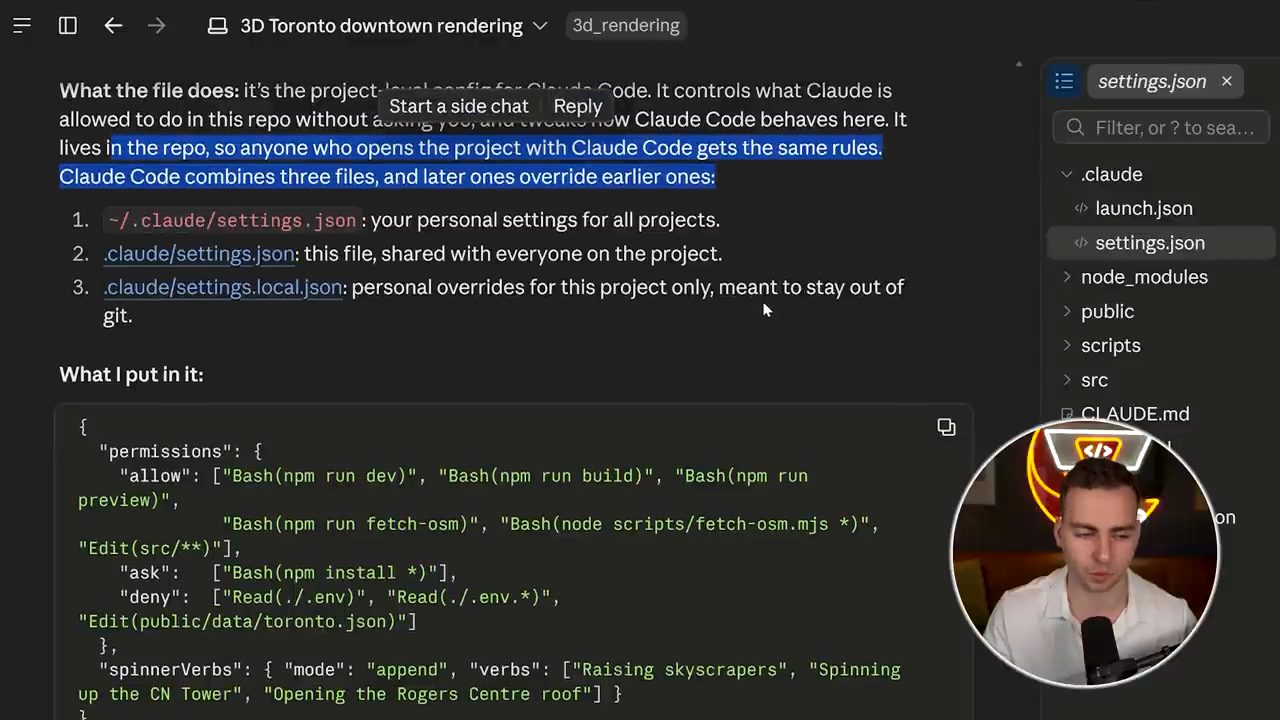Open the .claude/settings.local.json link
The width and height of the screenshot is (1280, 720).
(223, 287)
